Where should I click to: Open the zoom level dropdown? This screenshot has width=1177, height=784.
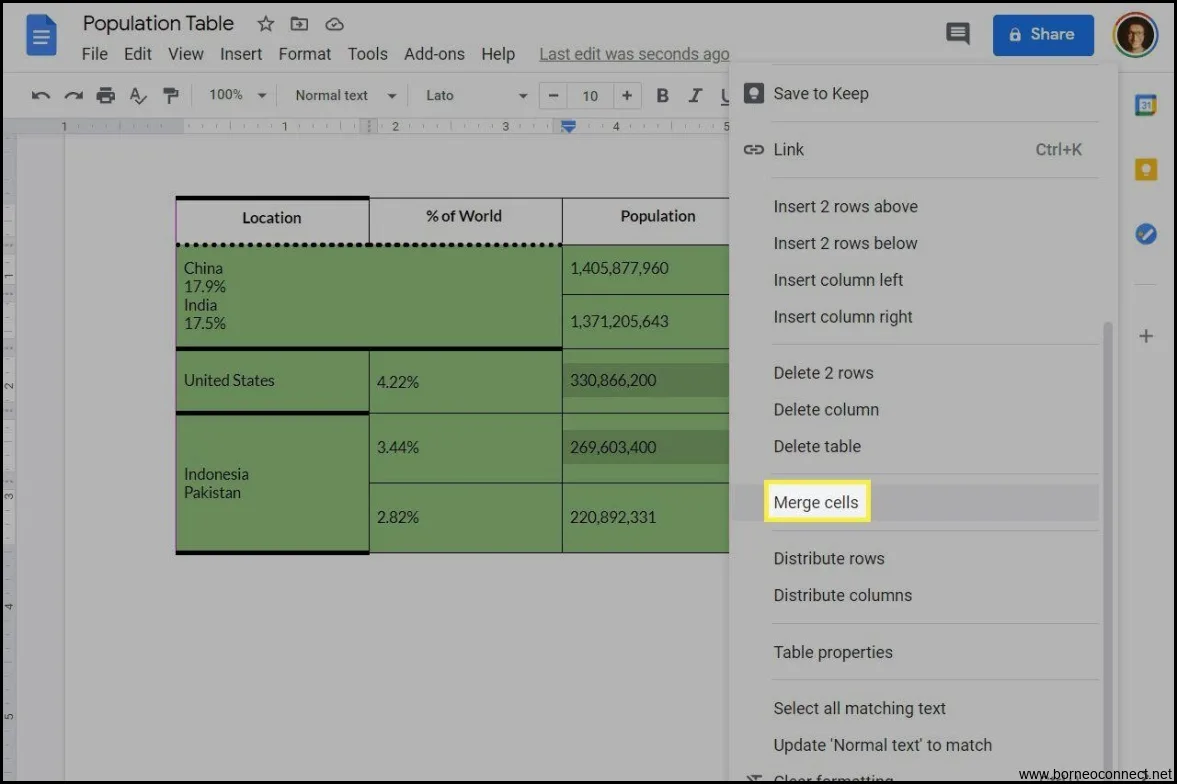(x=236, y=95)
